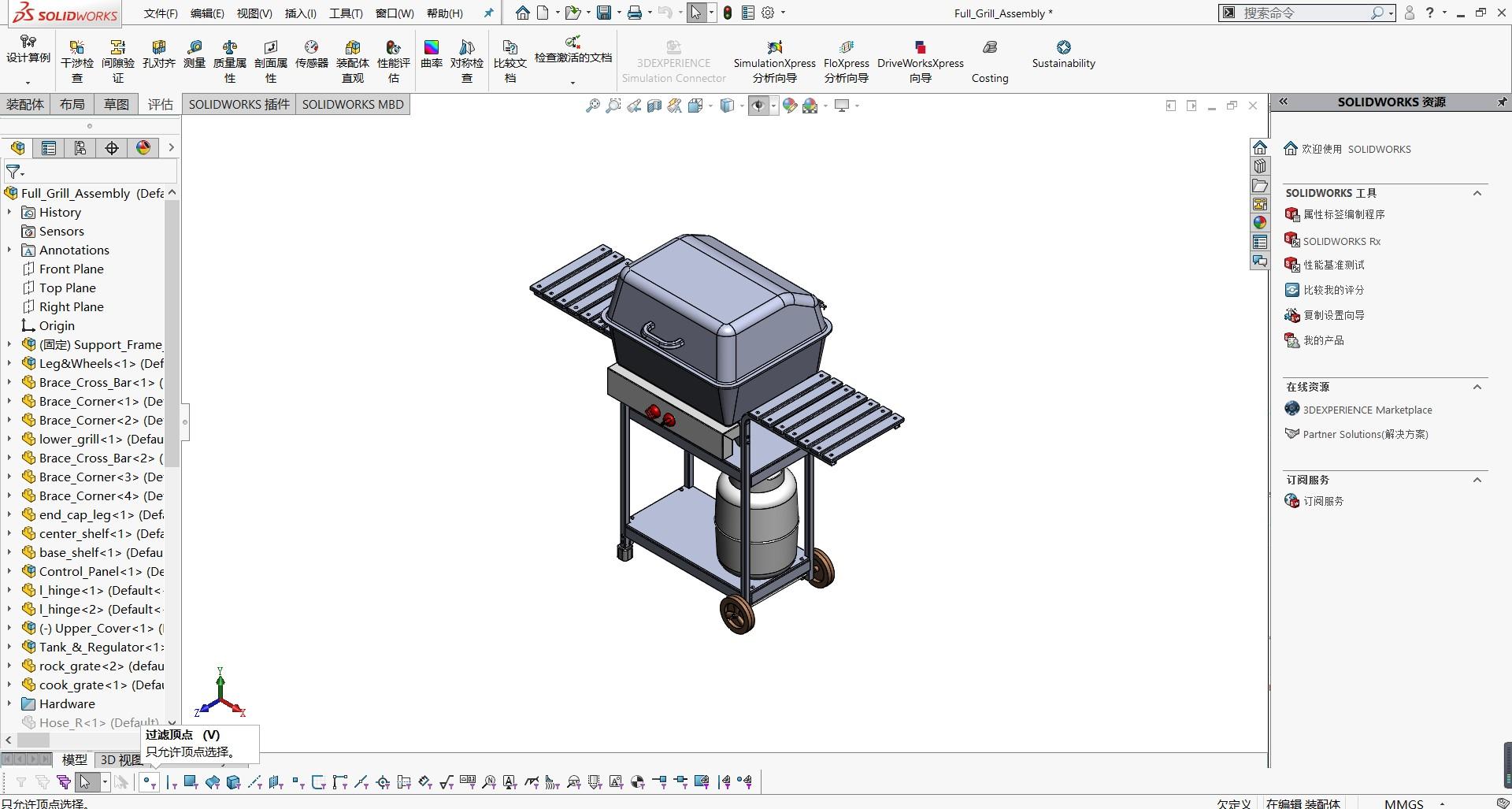Open the 3DEXPERIENCE Marketplace link
The width and height of the screenshot is (1512, 809).
1367,410
